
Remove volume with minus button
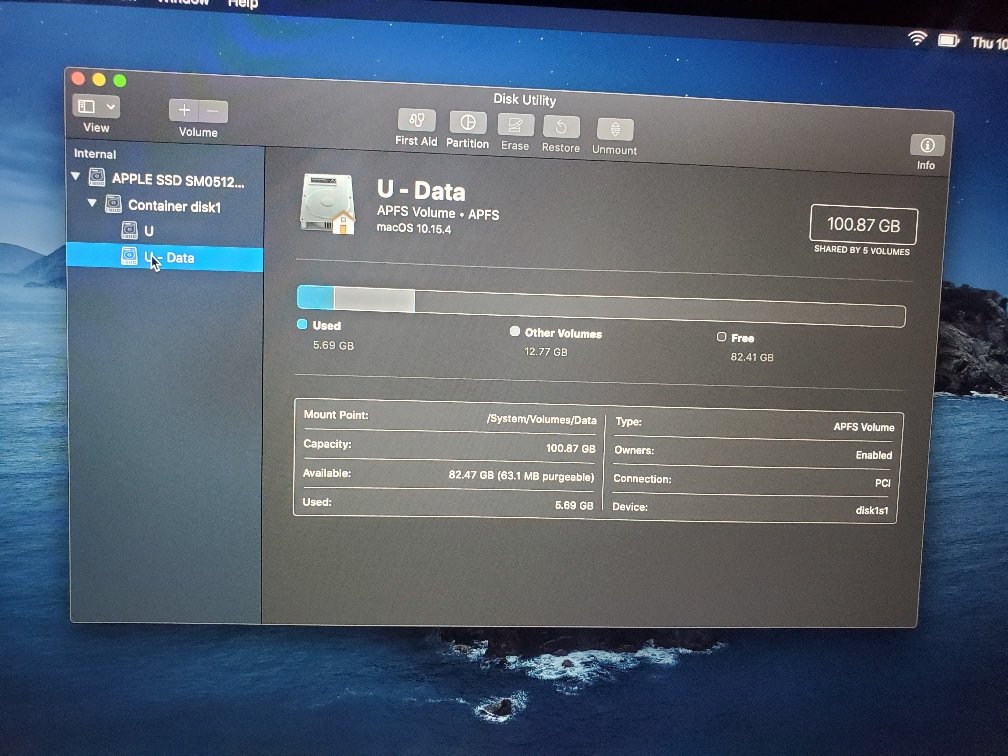[213, 111]
